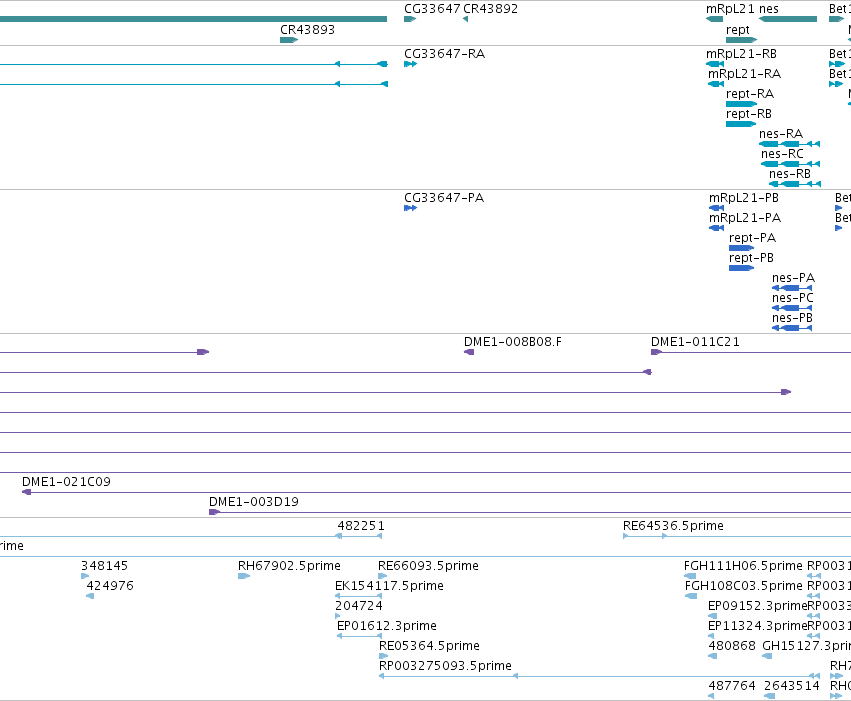This screenshot has height=701, width=851.
Task: Click the CR43893 gene feature label
Action: point(307,29)
